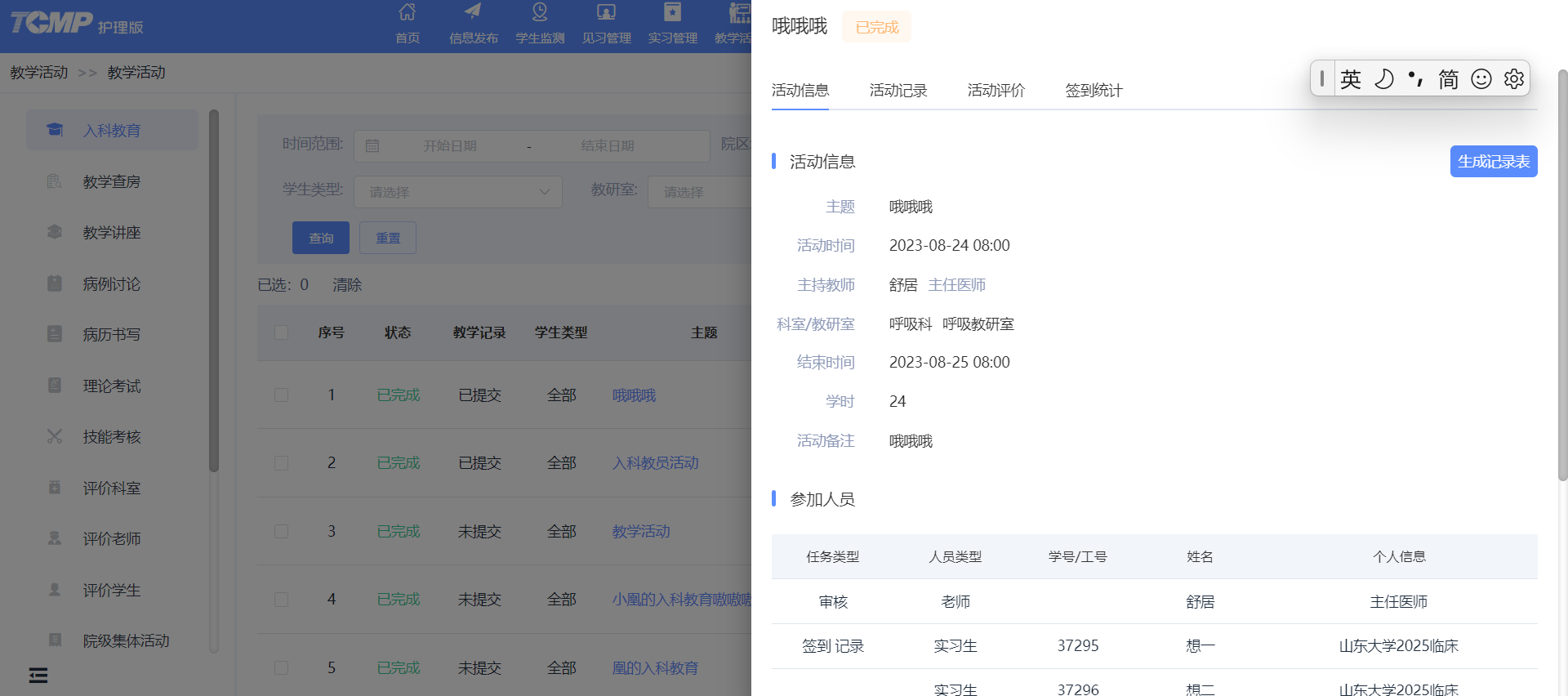Click the 评价学生 sidebar icon

55,590
